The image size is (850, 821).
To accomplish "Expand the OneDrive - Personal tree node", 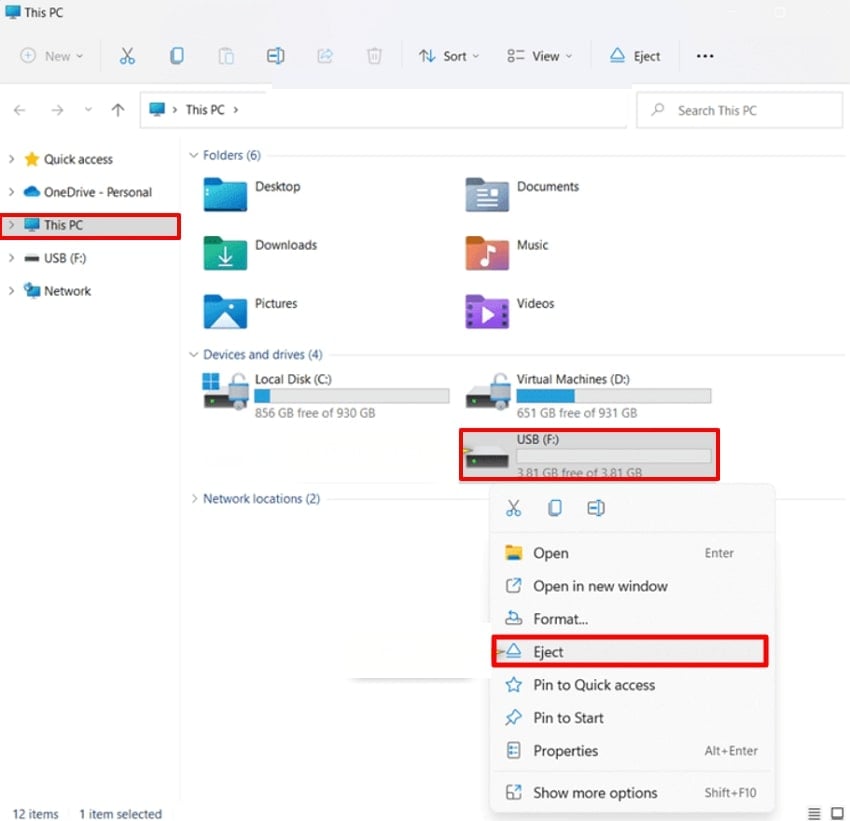I will click(x=11, y=192).
